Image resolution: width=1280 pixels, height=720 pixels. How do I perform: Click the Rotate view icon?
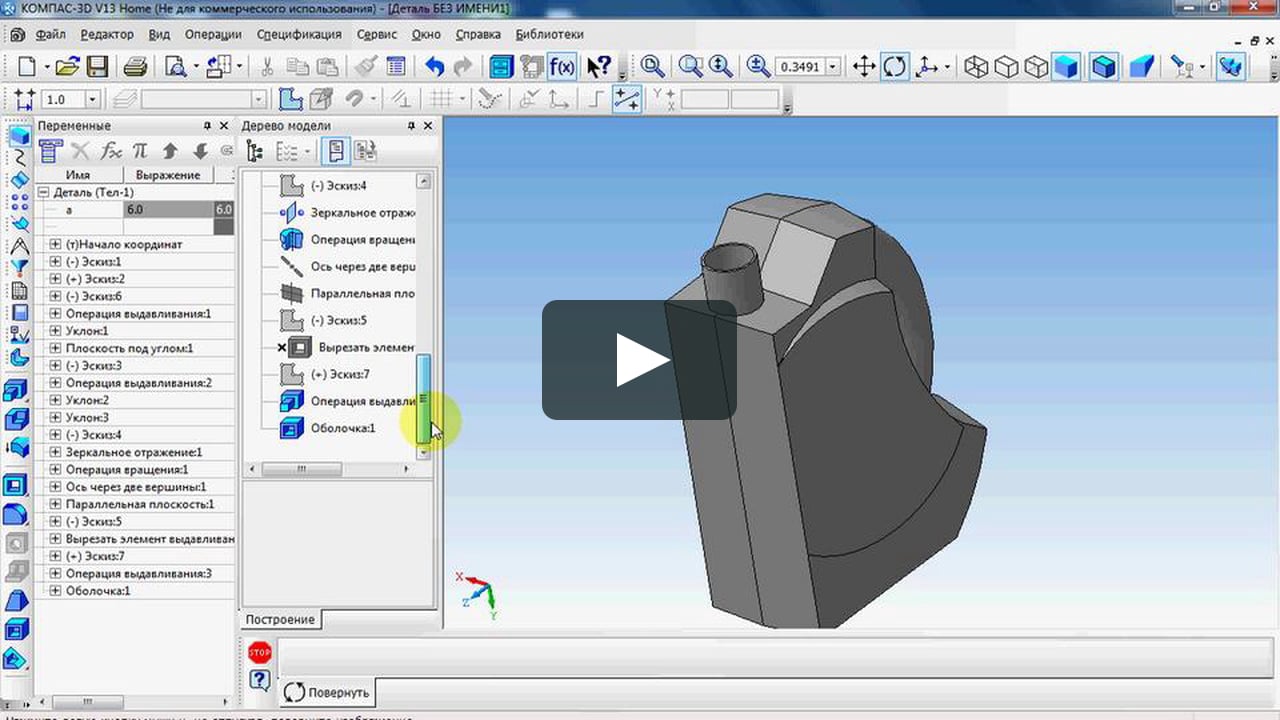point(895,67)
